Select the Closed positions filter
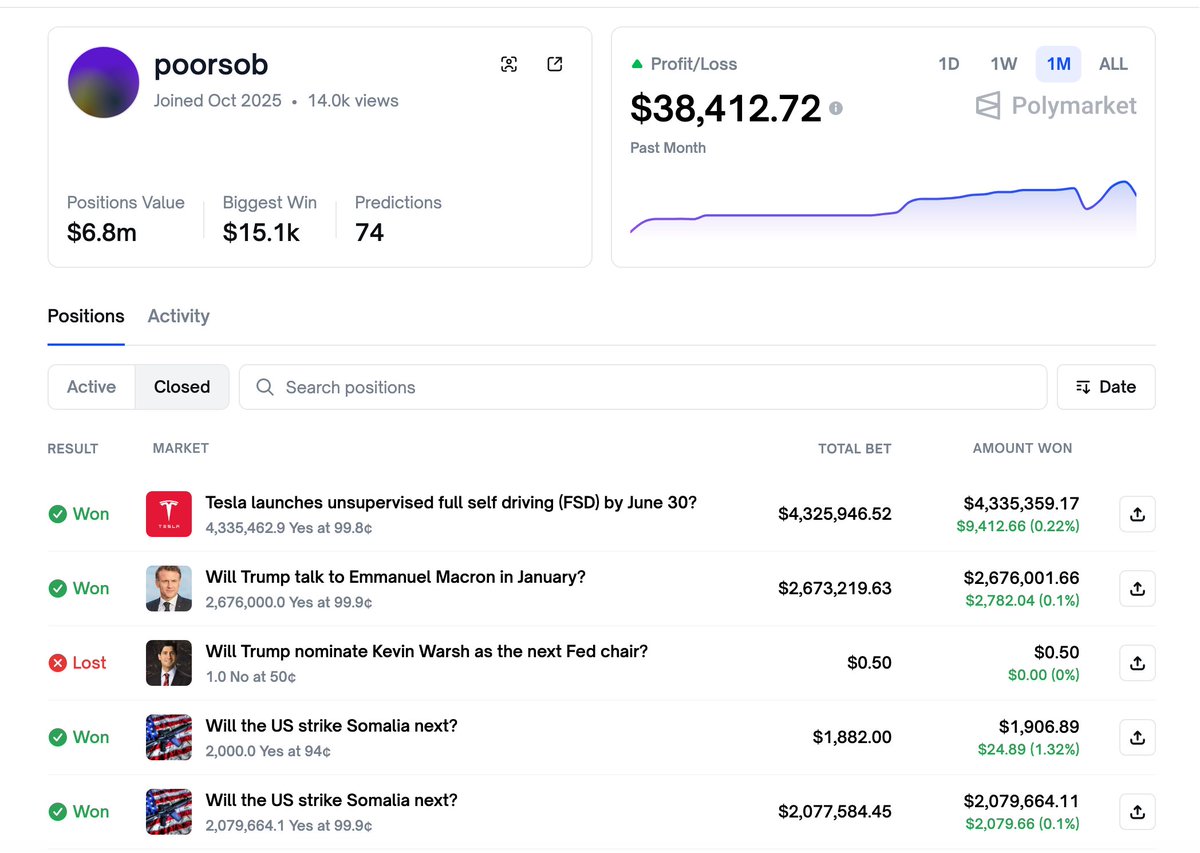Image resolution: width=1200 pixels, height=853 pixels. click(x=182, y=387)
